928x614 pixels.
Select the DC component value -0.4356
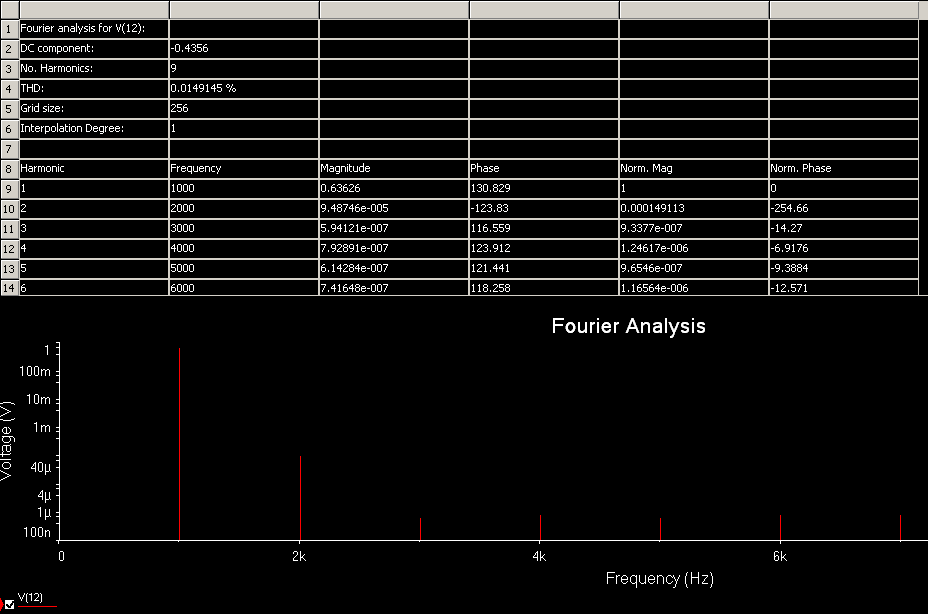244,49
